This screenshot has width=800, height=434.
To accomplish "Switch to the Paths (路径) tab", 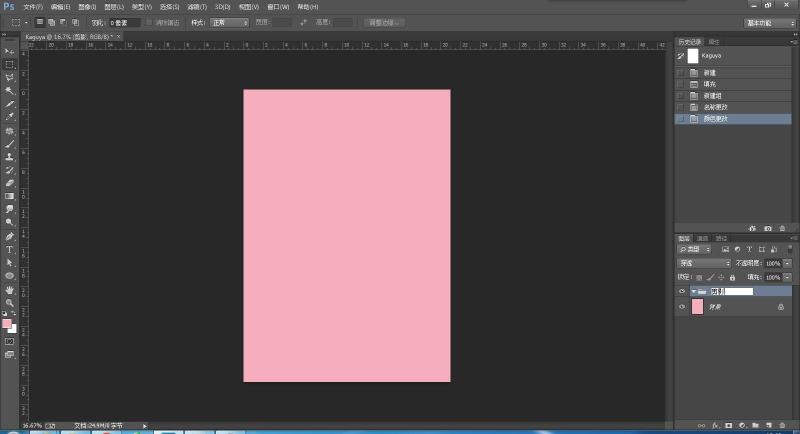I will [x=721, y=239].
